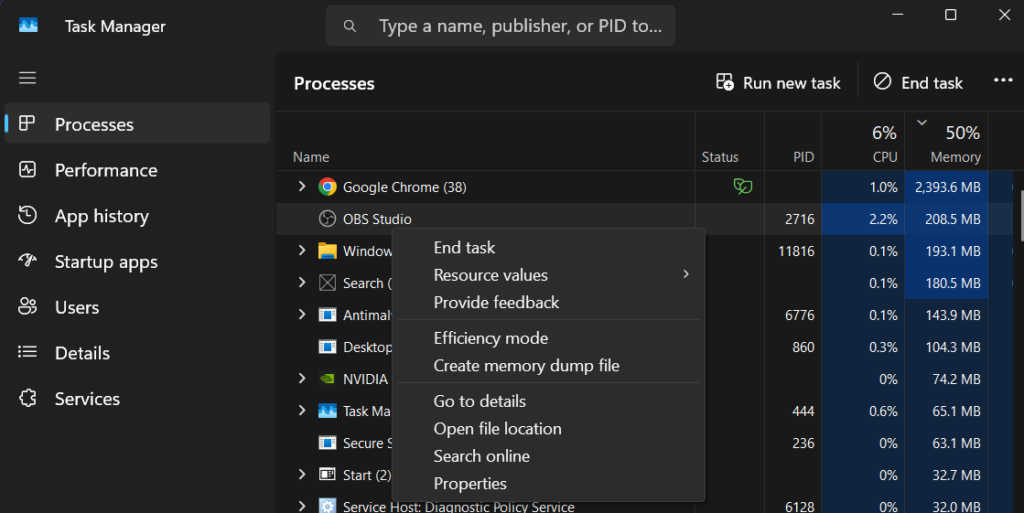Expand the NVIDIA process group
1024x513 pixels.
[x=302, y=379]
